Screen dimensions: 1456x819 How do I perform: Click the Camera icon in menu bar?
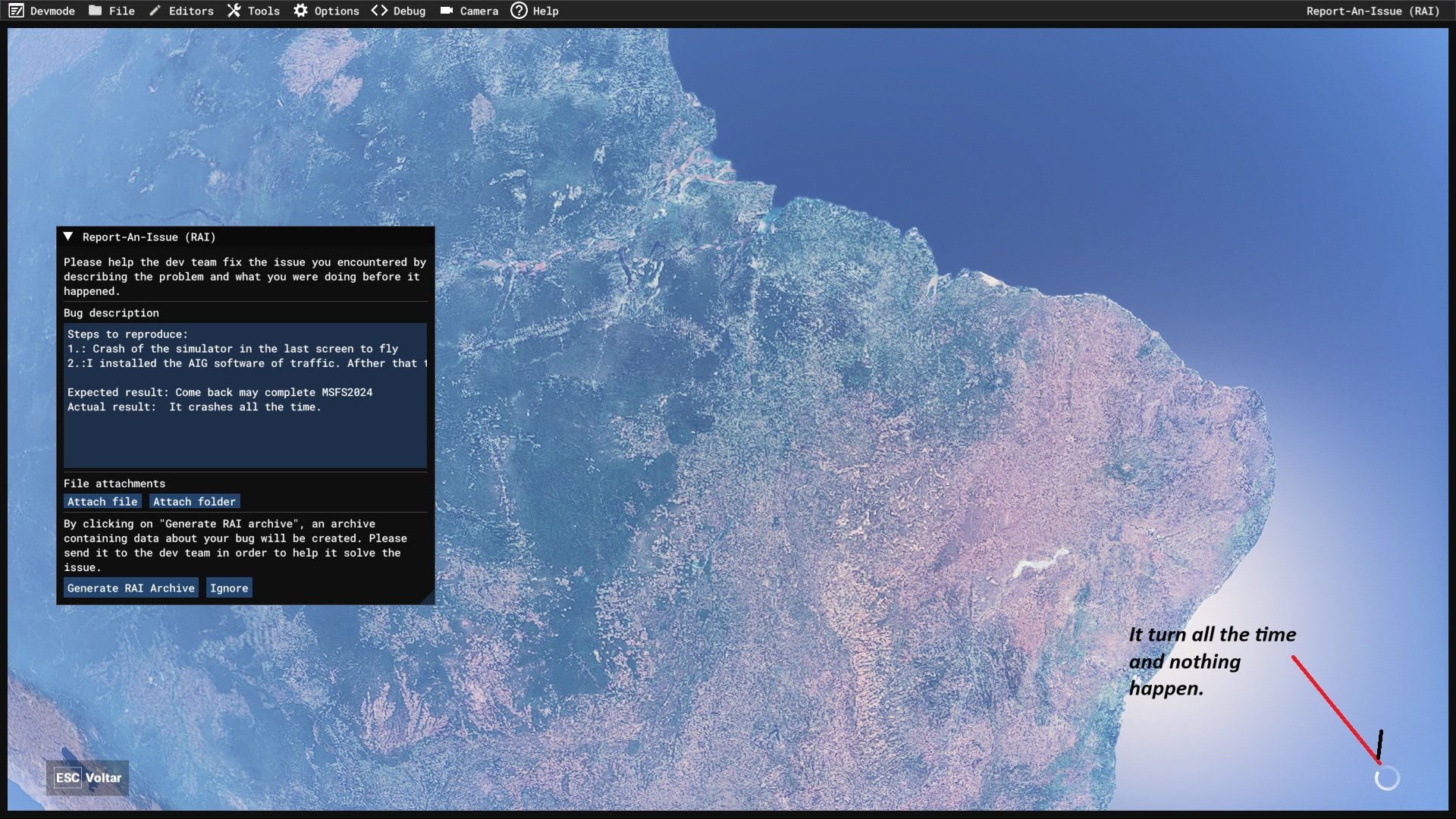point(447,11)
